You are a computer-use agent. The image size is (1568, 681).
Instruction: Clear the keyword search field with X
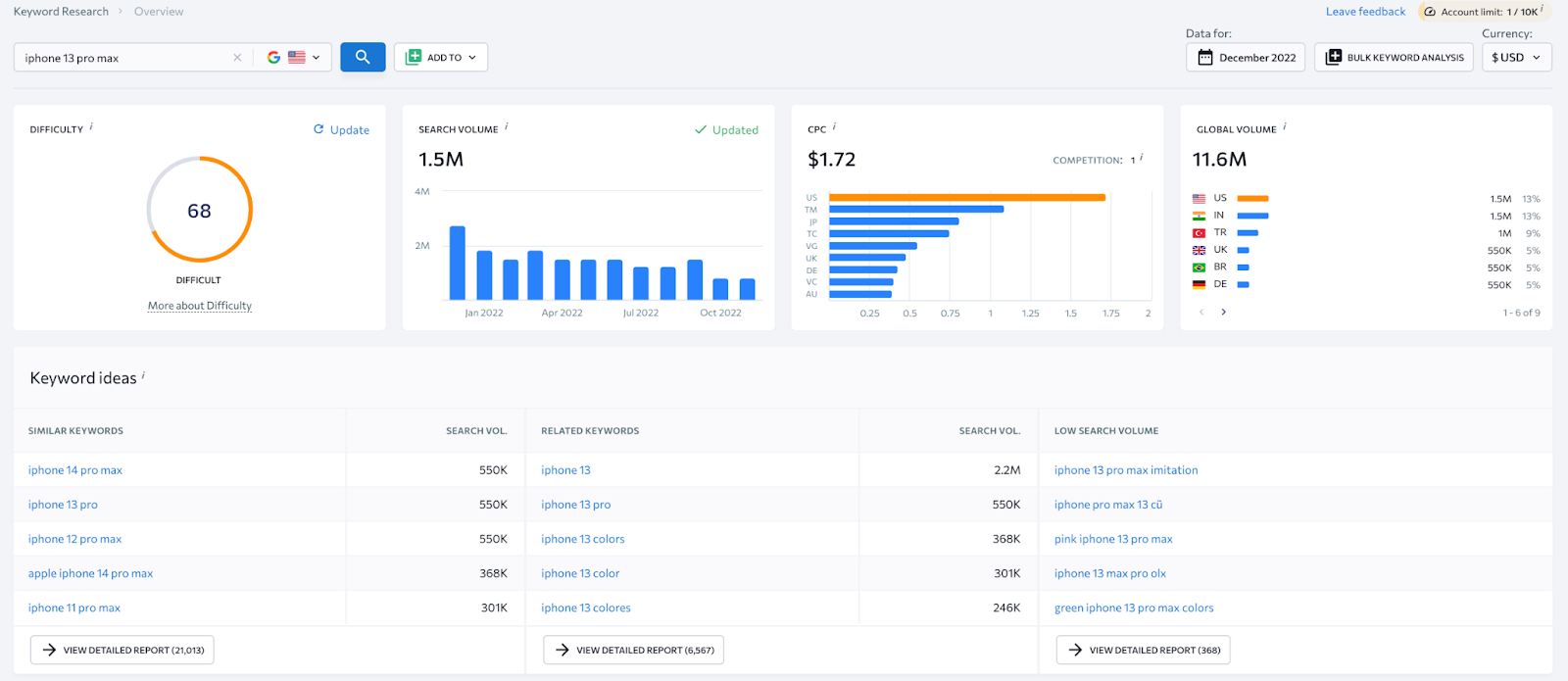(237, 58)
